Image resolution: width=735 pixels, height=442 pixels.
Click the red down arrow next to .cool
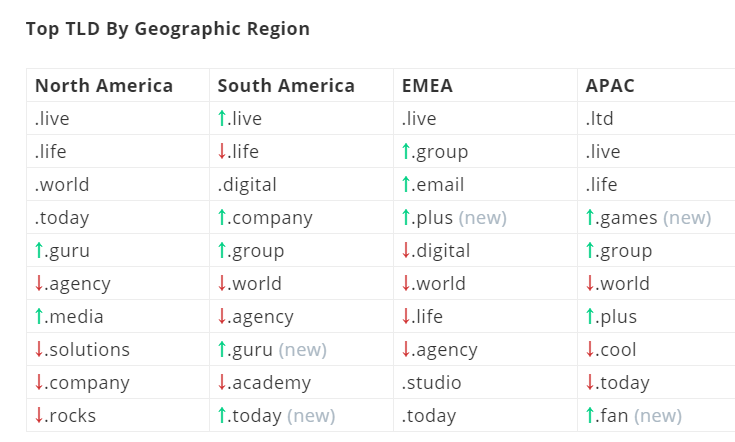[x=590, y=349]
